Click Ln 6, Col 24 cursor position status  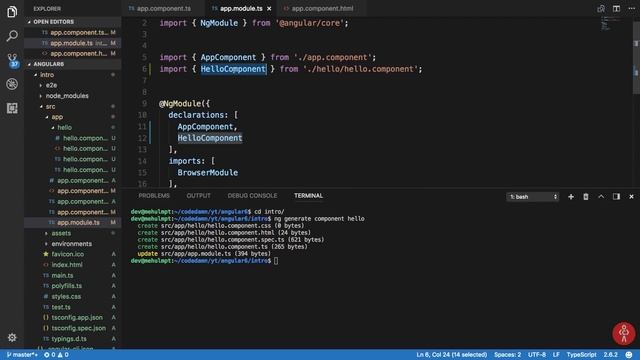451,355
